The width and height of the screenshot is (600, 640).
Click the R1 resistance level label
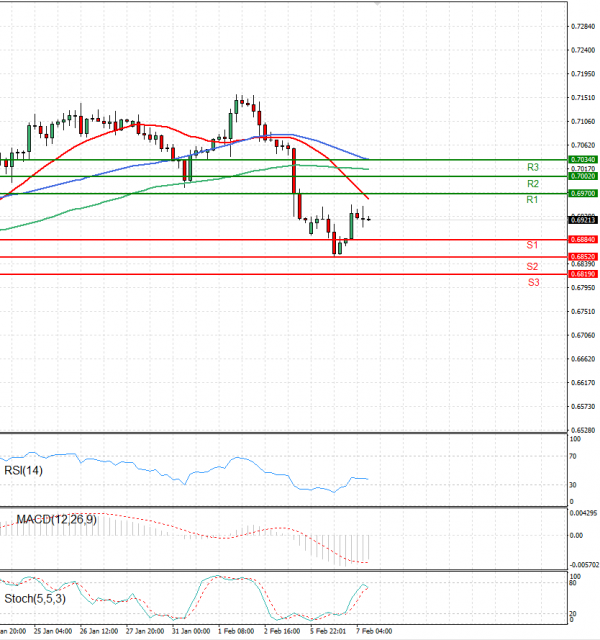pos(533,201)
